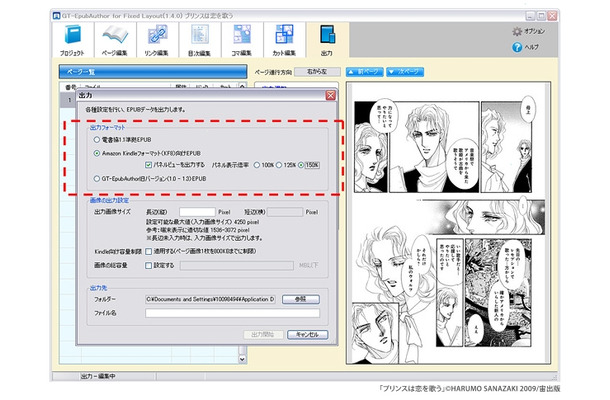Select Amazon Kindle フォーマット(KF8) radio button

tap(97, 153)
